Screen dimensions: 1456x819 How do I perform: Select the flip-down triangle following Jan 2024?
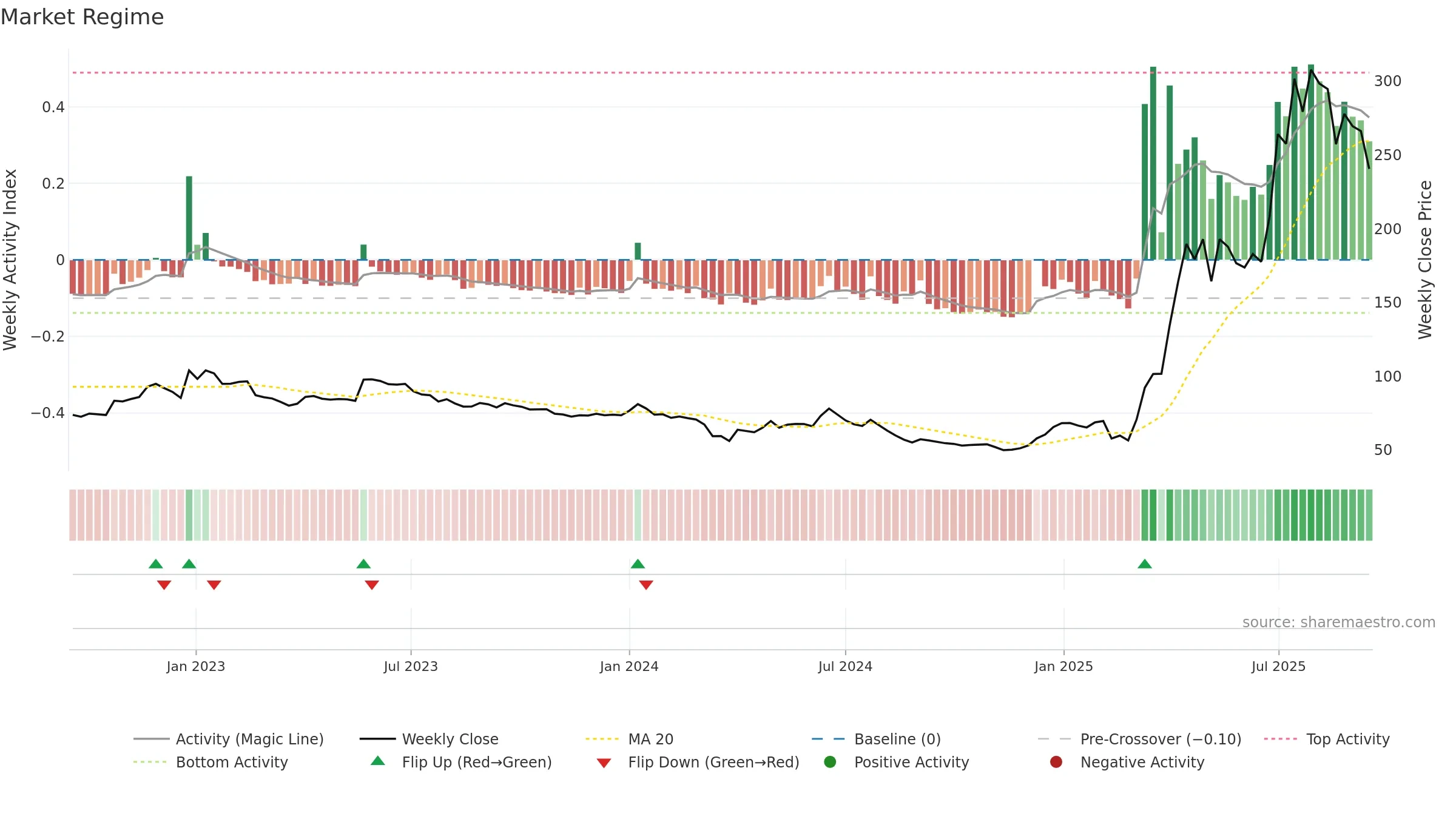pyautogui.click(x=646, y=585)
